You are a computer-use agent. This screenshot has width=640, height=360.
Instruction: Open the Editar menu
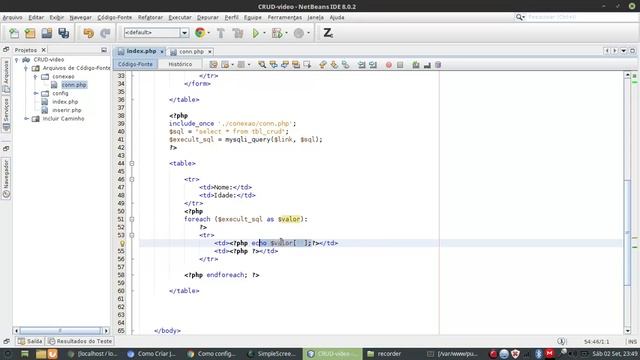tap(36, 18)
